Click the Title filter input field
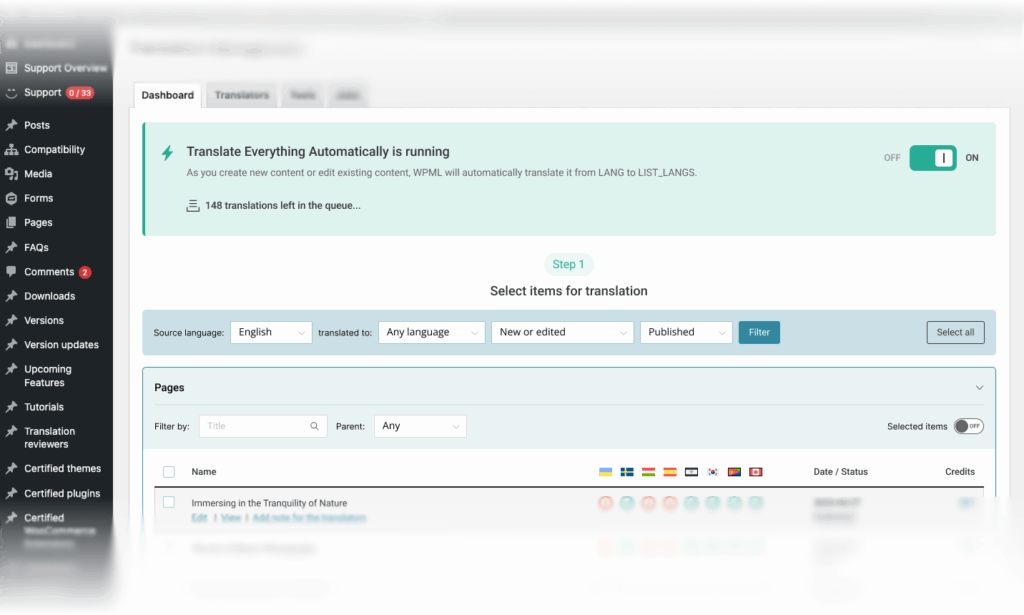Image resolution: width=1024 pixels, height=615 pixels. click(x=263, y=426)
